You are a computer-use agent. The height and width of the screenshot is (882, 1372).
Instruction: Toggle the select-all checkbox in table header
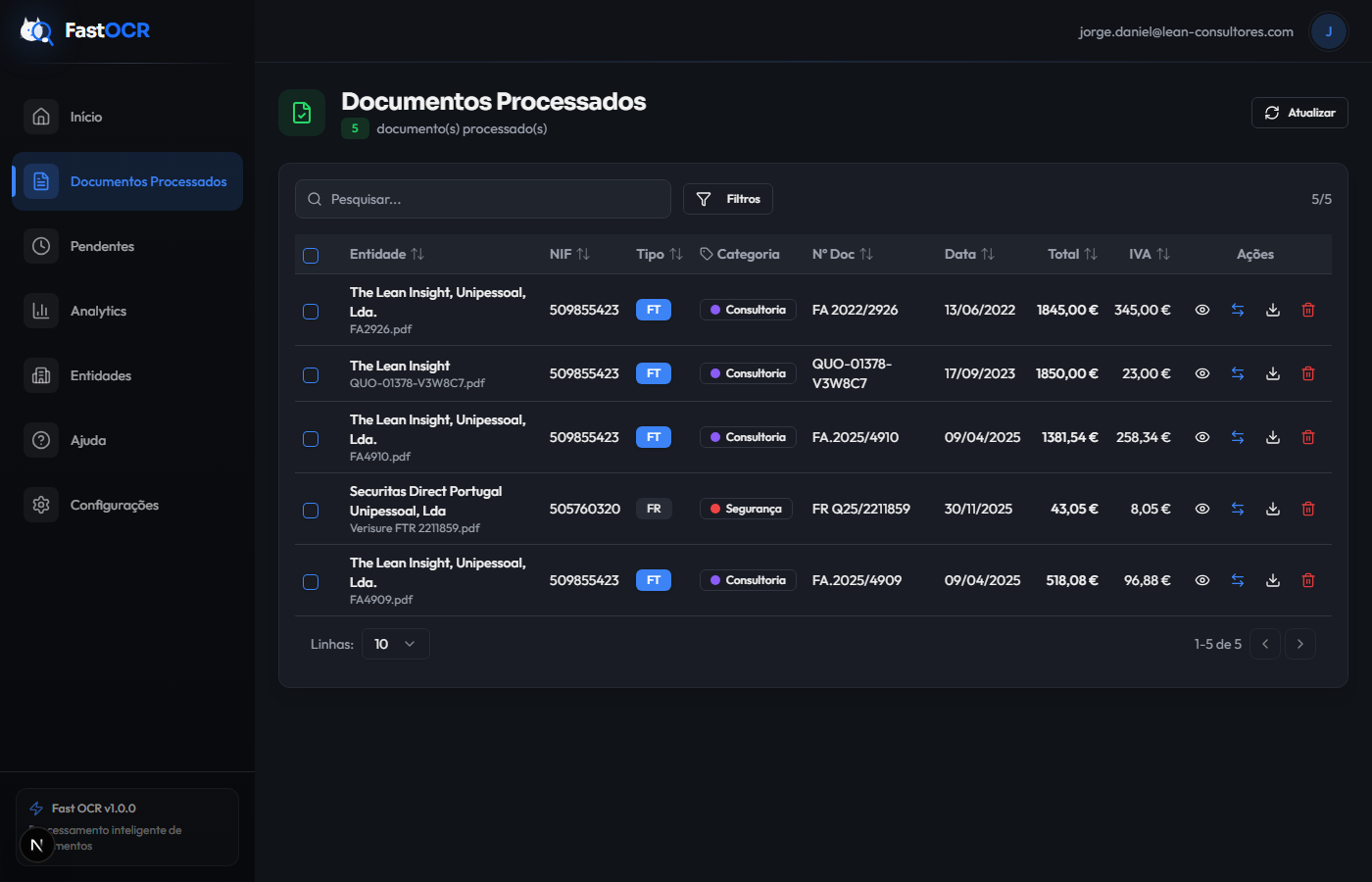(311, 255)
